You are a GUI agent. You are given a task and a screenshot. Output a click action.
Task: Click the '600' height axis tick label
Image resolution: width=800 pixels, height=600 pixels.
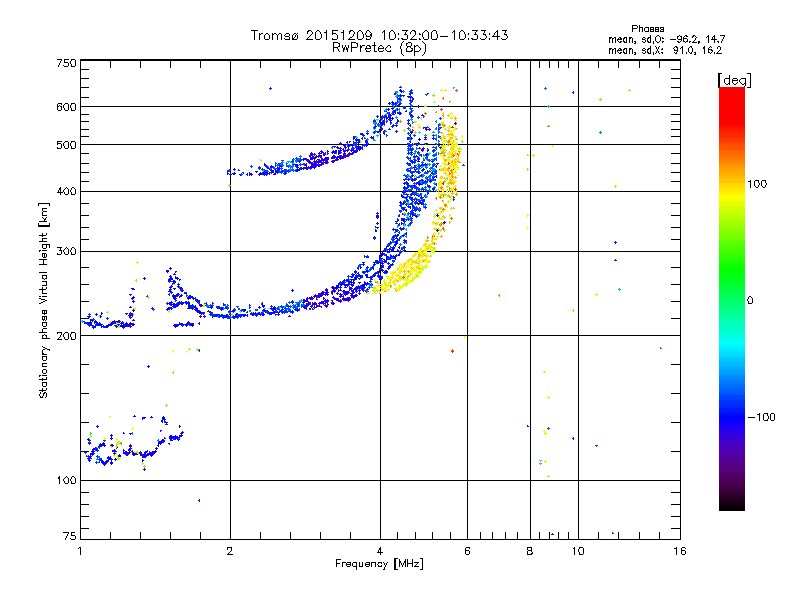(x=66, y=107)
